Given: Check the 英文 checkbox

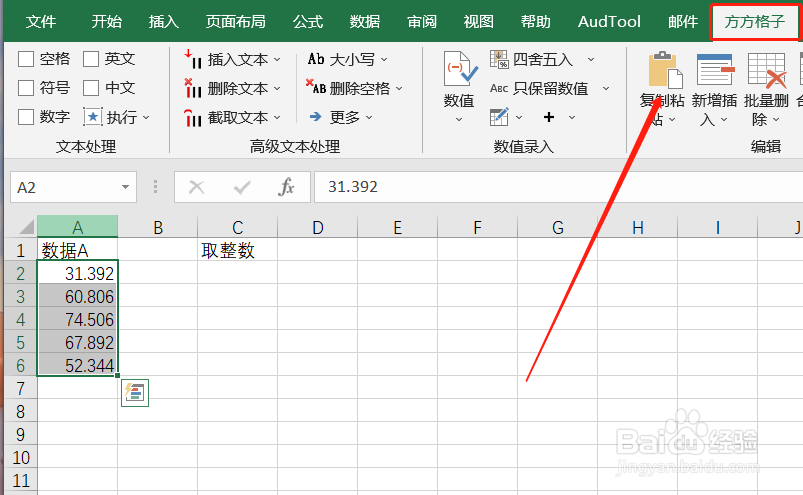Looking at the screenshot, I should pos(91,59).
